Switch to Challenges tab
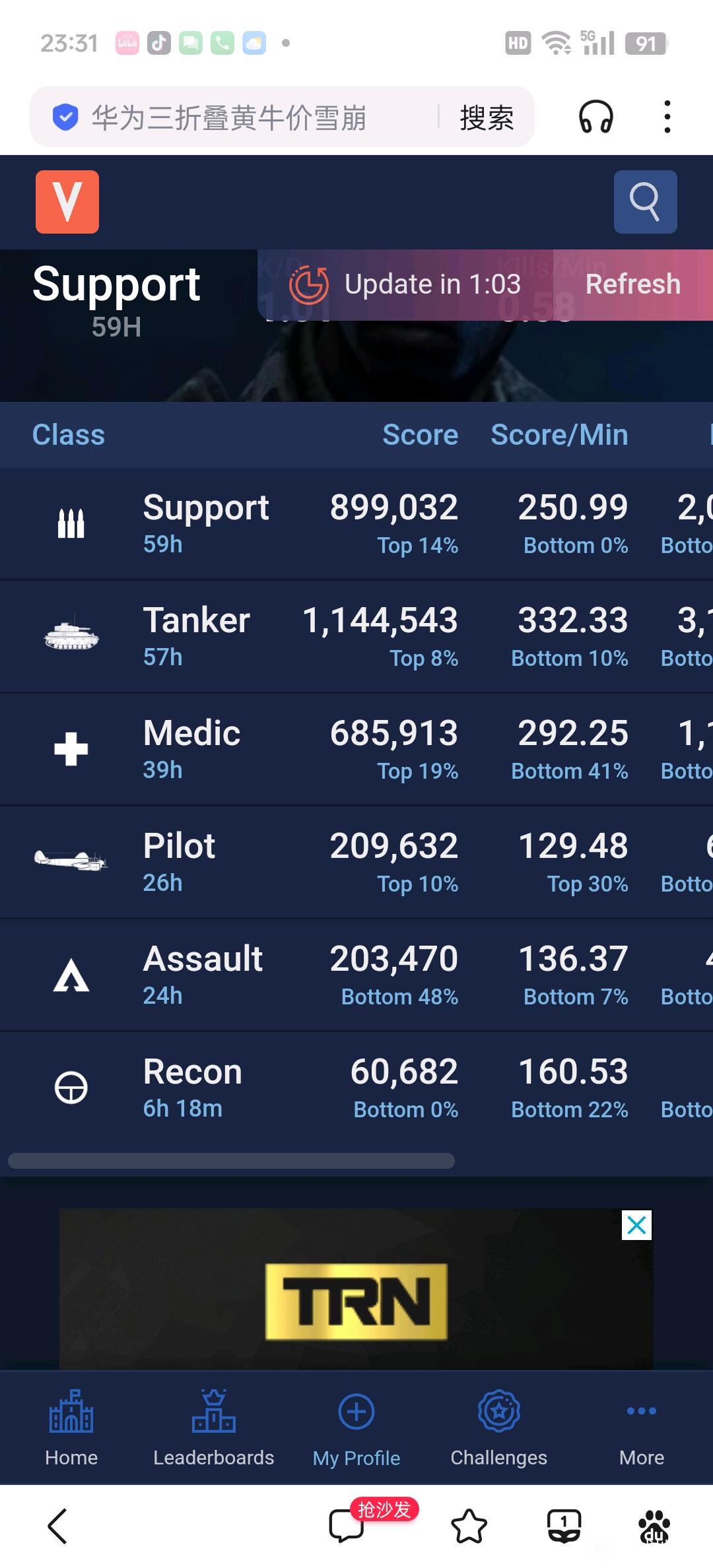The width and height of the screenshot is (713, 1568). point(498,1427)
